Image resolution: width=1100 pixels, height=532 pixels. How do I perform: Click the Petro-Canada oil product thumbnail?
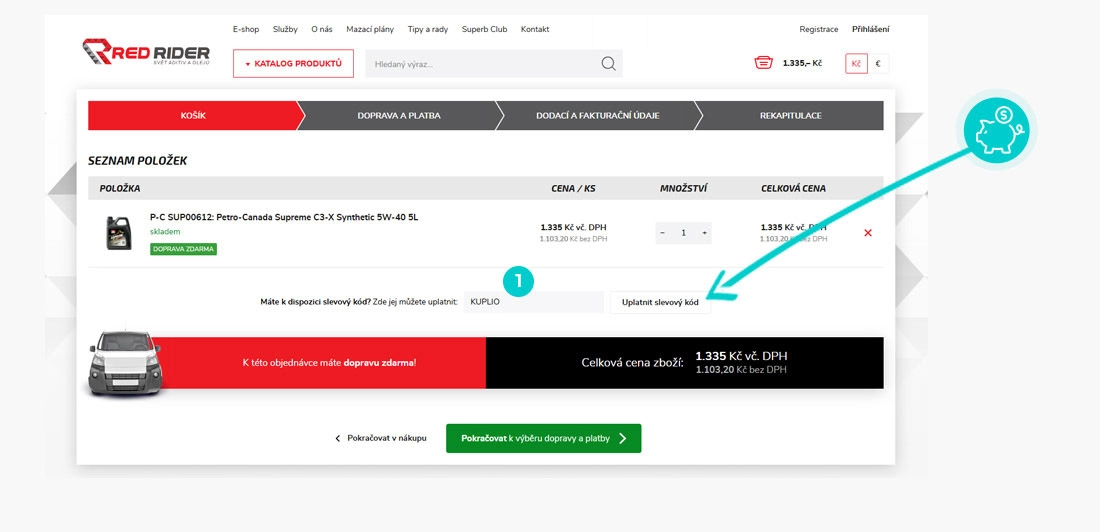(119, 233)
